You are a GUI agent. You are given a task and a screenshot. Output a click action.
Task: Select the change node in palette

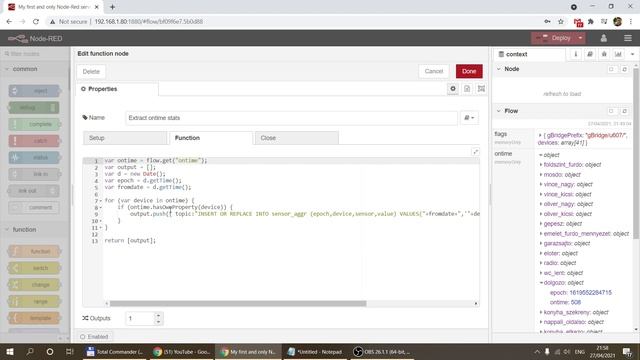point(34,285)
